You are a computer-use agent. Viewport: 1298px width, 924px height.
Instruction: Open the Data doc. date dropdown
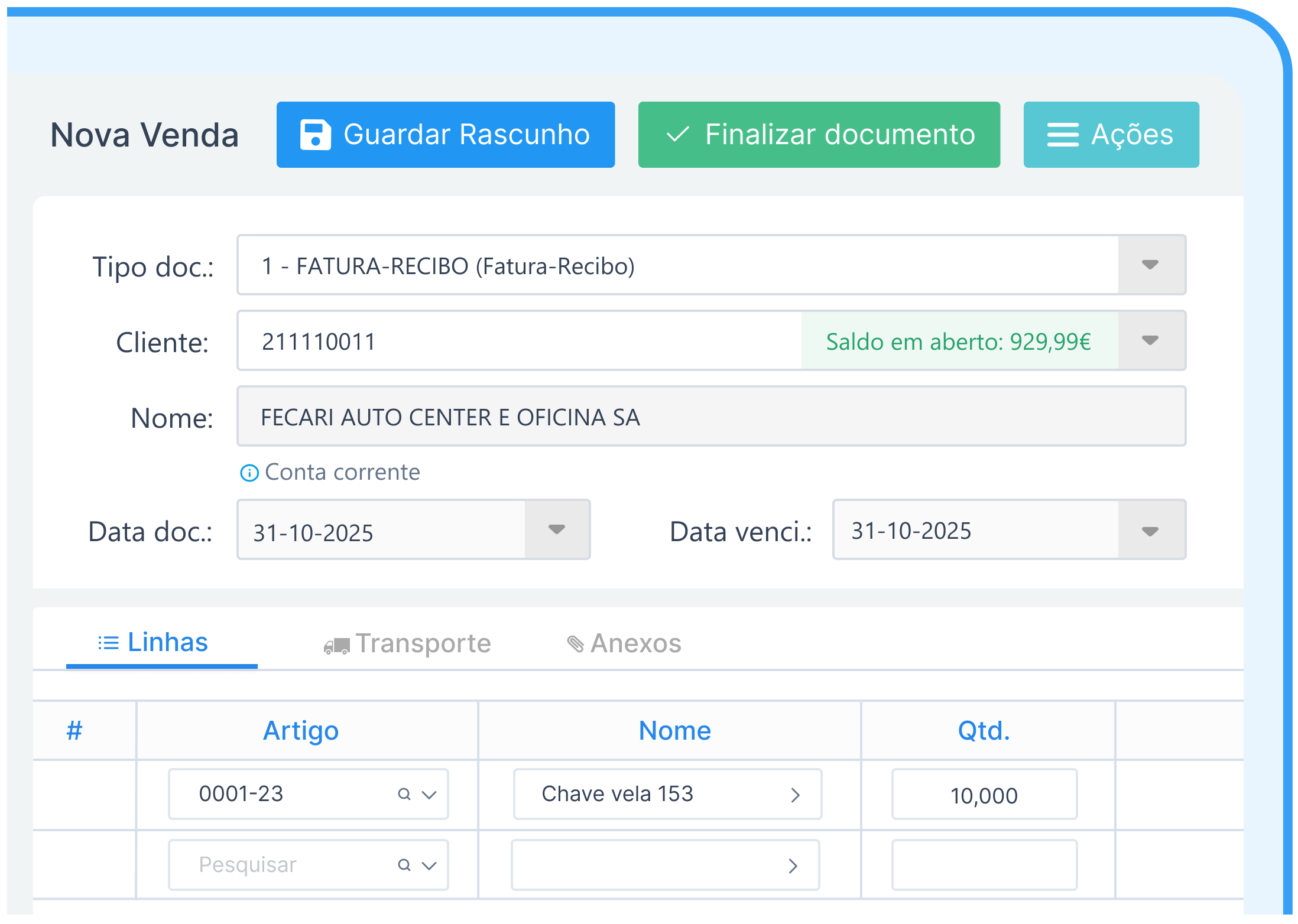[x=556, y=529]
